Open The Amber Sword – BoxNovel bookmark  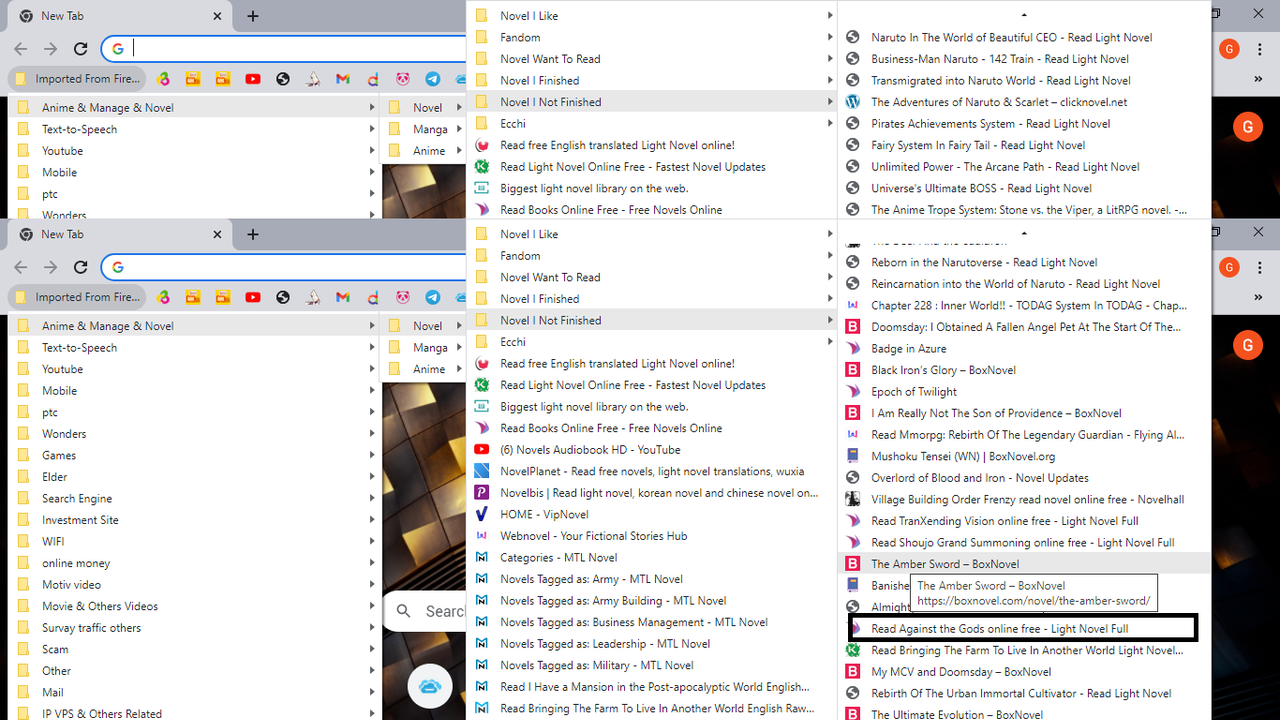pos(1024,564)
